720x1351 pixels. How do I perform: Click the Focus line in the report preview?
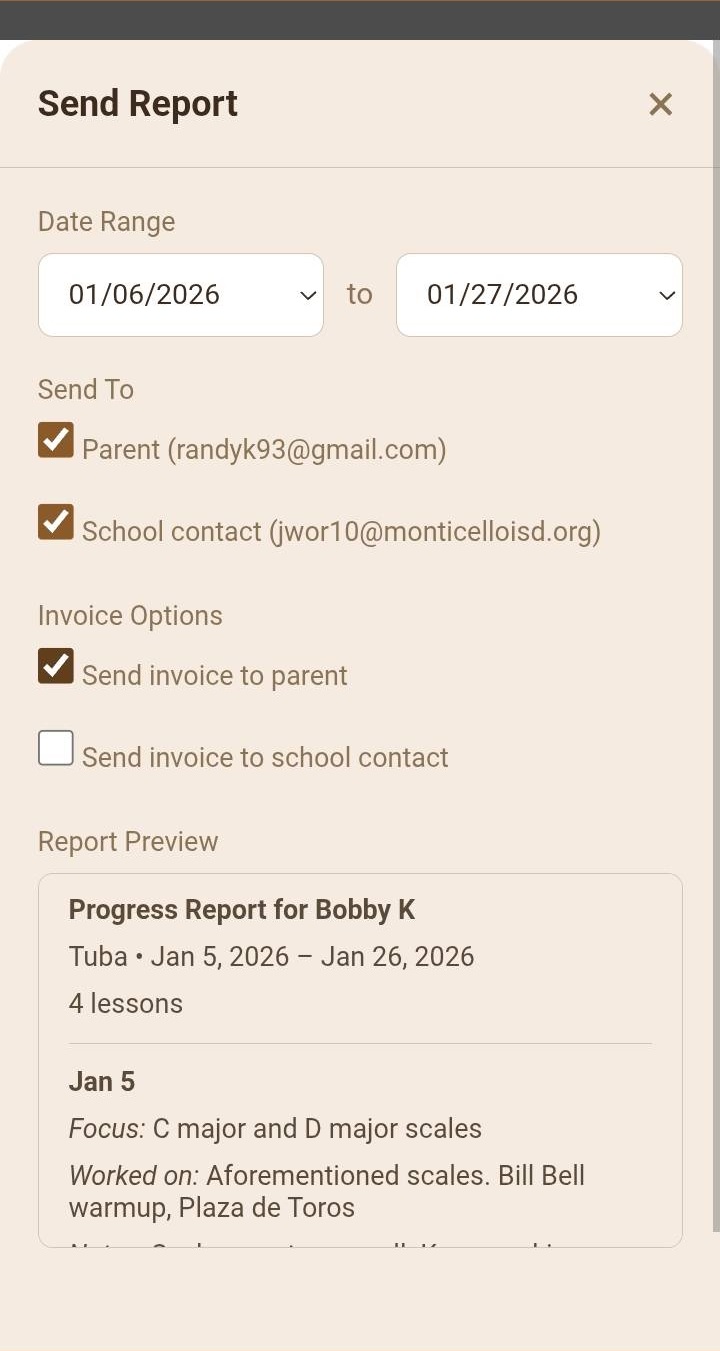click(x=275, y=1129)
